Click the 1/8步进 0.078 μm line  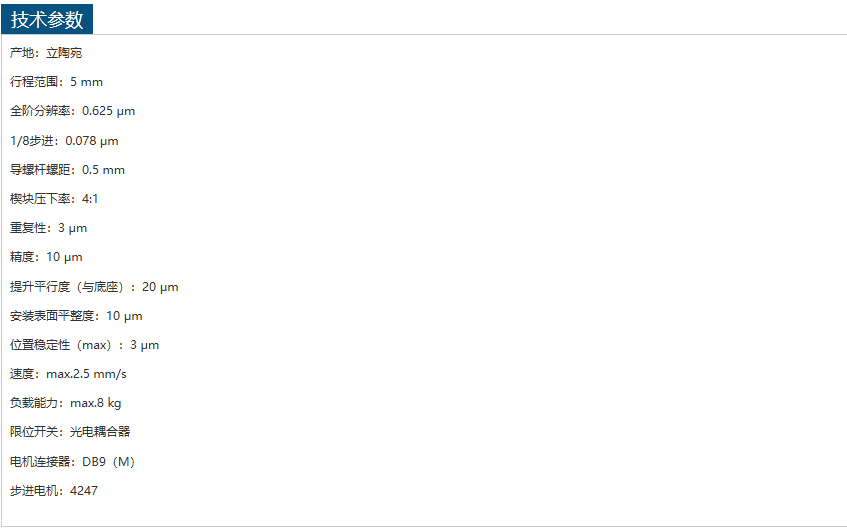click(x=64, y=141)
